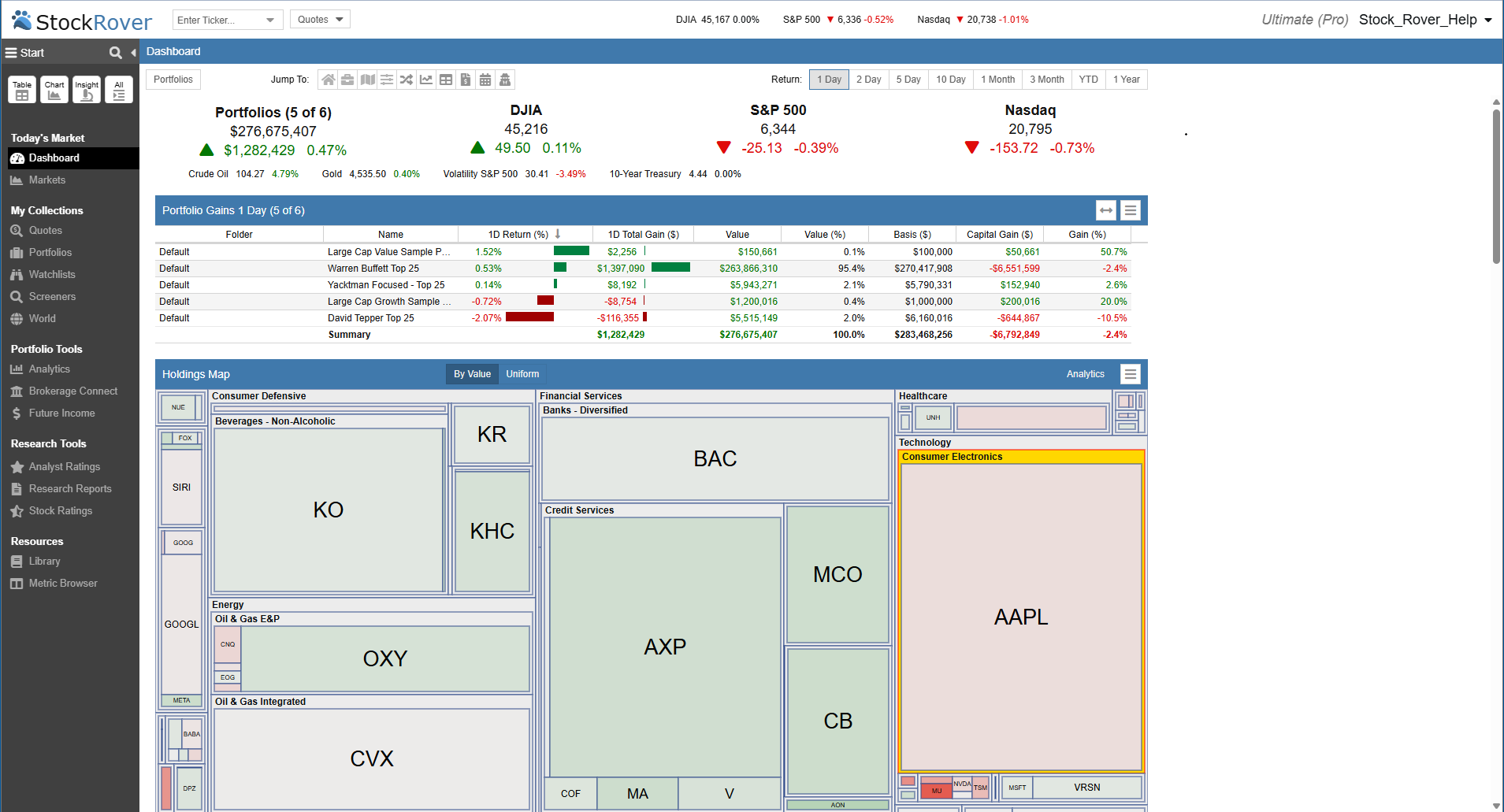Open Screeners in the sidebar

(x=52, y=297)
